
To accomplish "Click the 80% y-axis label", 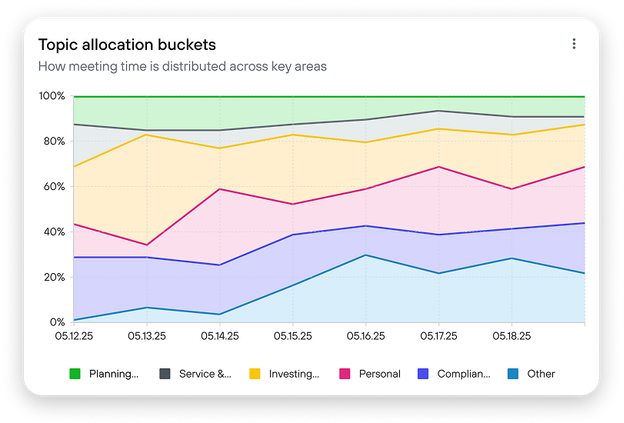I will pyautogui.click(x=55, y=141).
